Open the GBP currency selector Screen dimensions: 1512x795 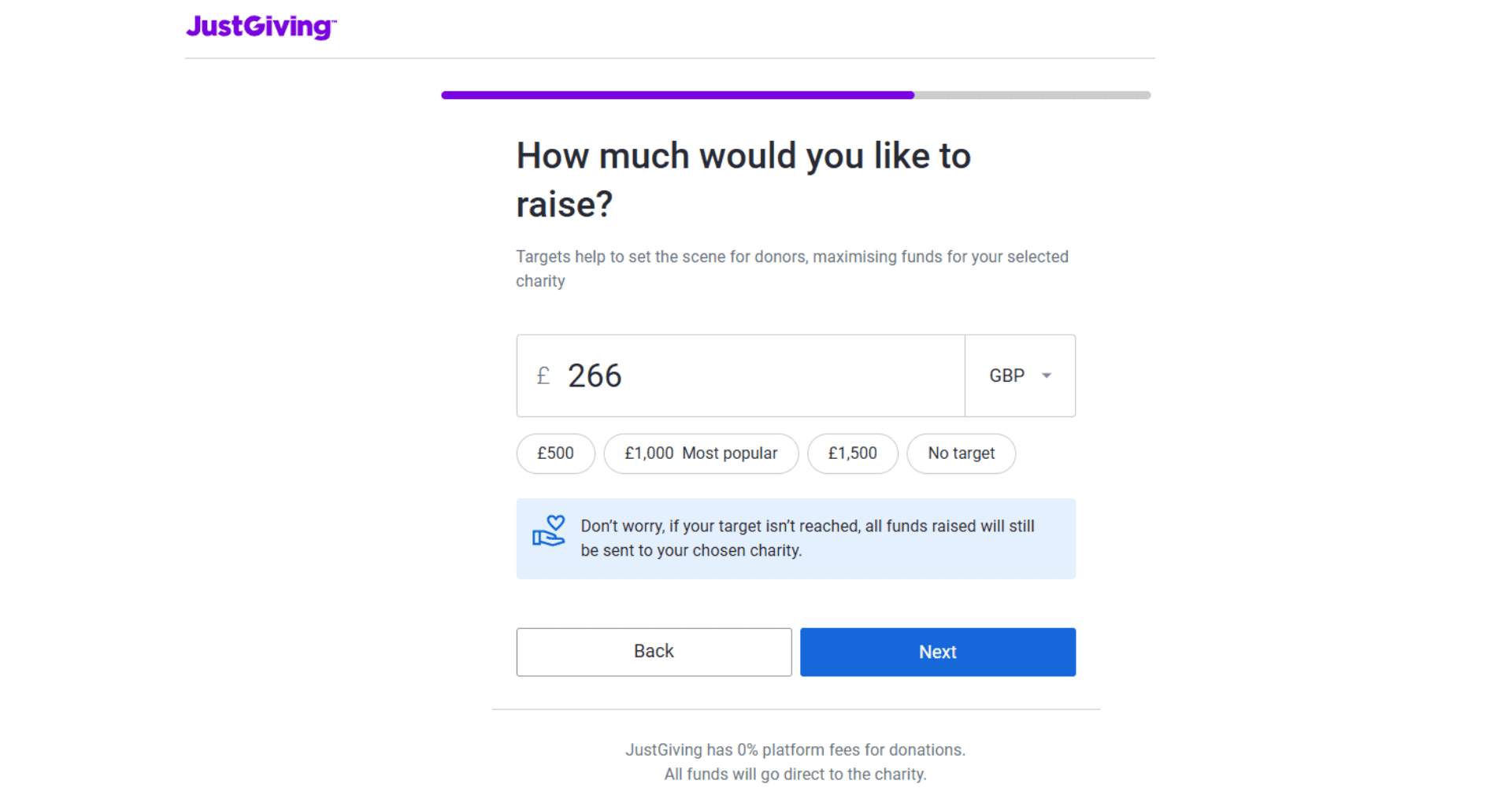point(1019,375)
